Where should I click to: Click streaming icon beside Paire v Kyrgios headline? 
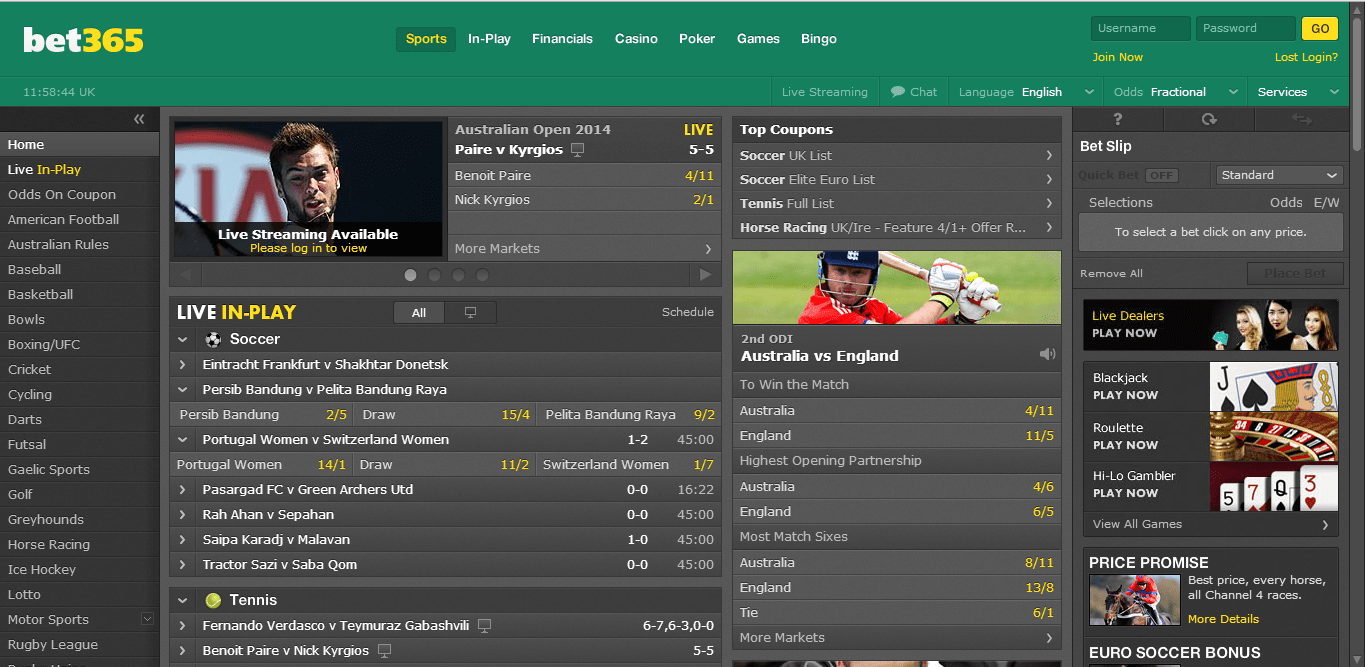577,150
